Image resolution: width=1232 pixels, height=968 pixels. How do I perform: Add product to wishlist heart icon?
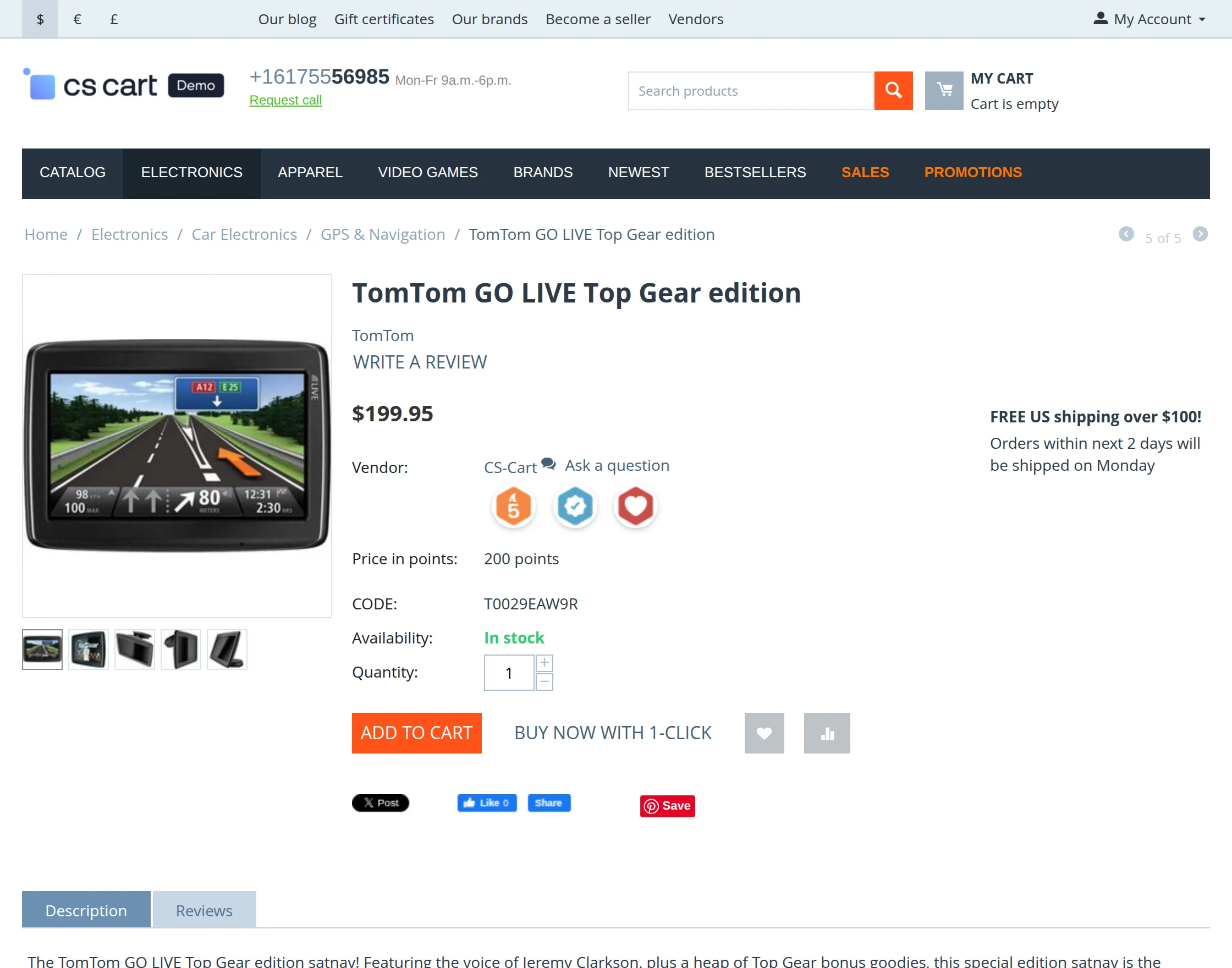764,733
